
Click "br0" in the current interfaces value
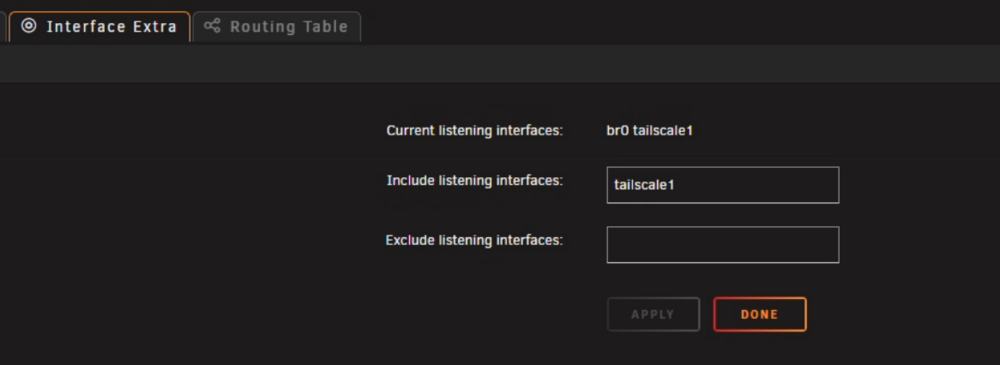[617, 131]
